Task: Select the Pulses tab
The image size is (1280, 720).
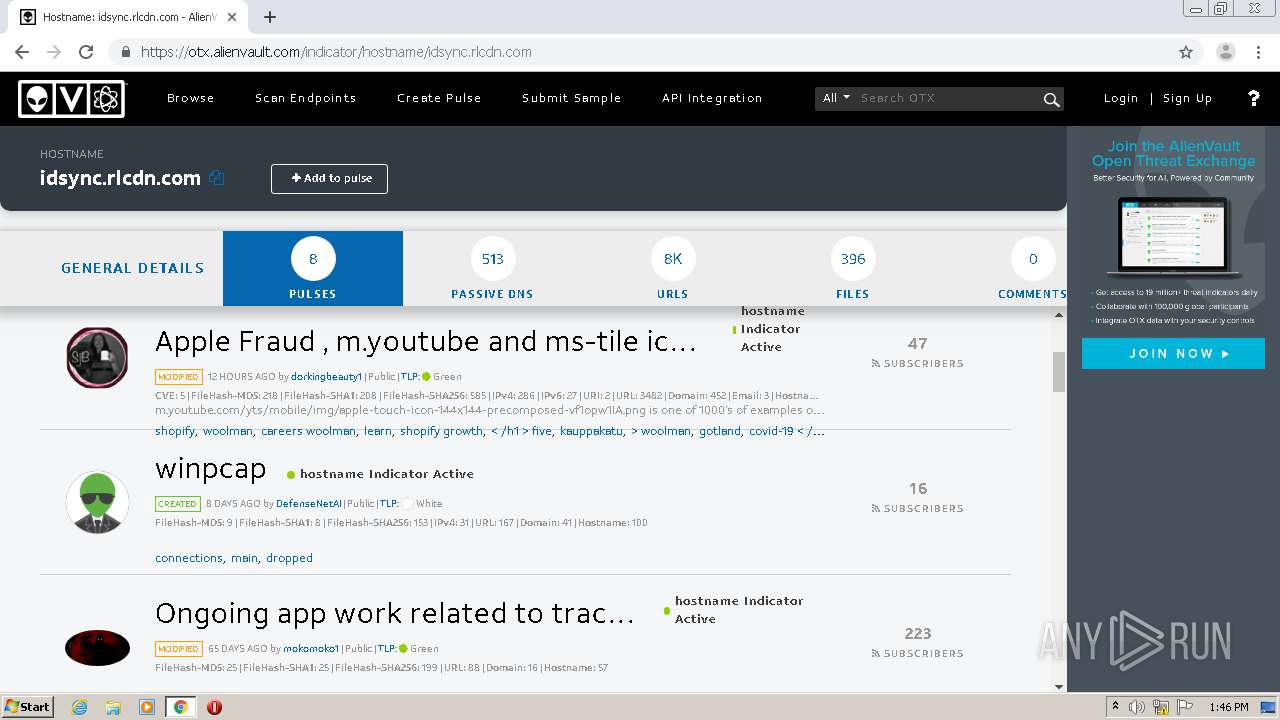Action: pyautogui.click(x=313, y=268)
